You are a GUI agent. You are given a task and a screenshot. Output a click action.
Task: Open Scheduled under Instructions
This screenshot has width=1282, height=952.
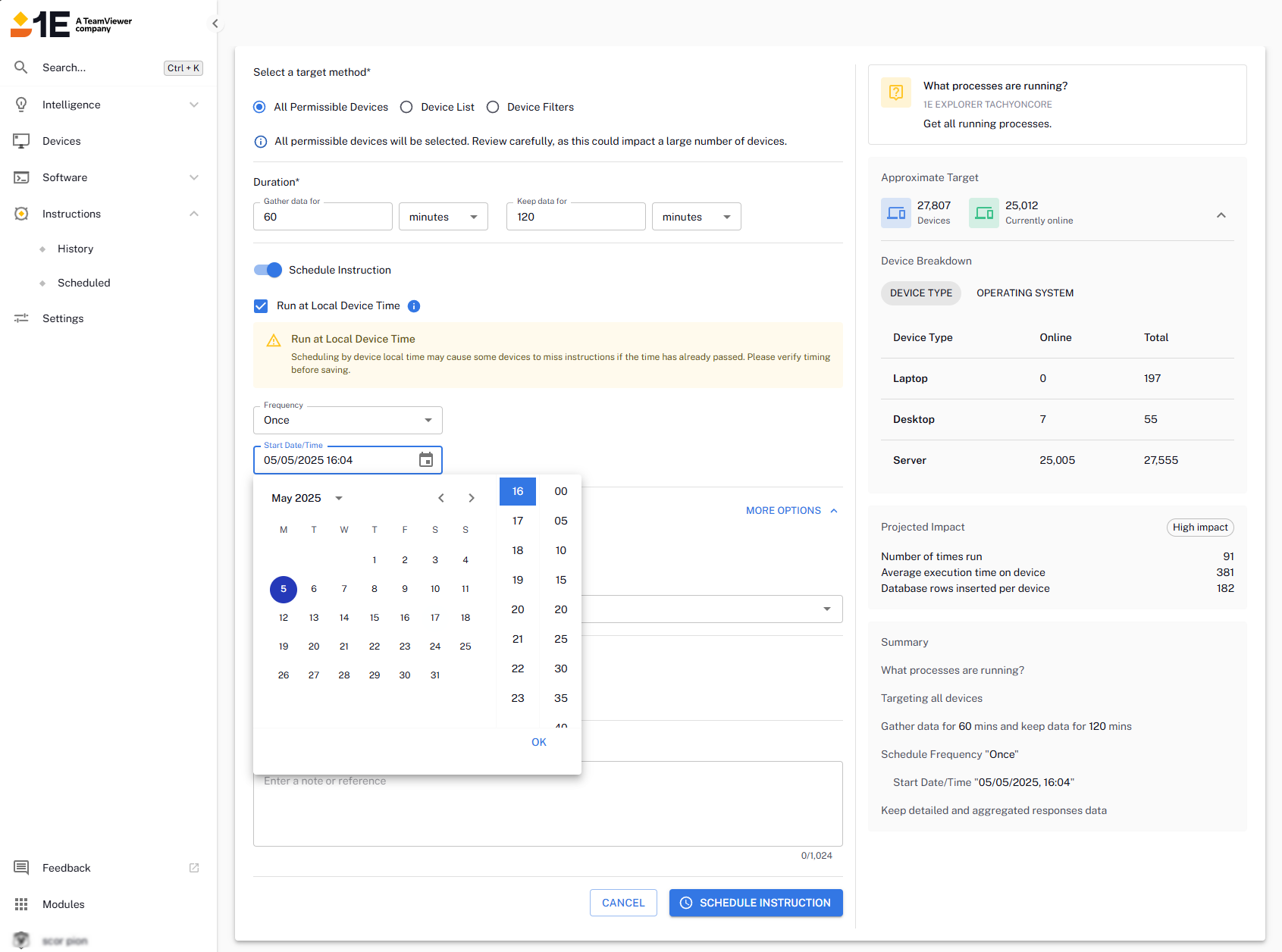click(x=84, y=283)
